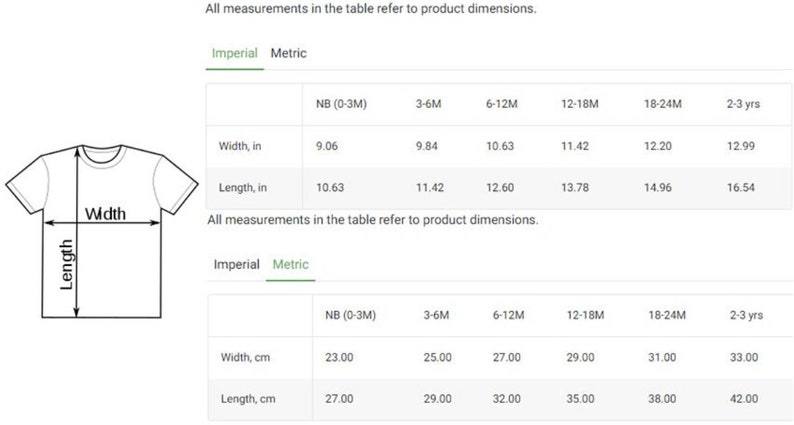Click the 12.60 length cell
This screenshot has height=425, width=794.
500,187
